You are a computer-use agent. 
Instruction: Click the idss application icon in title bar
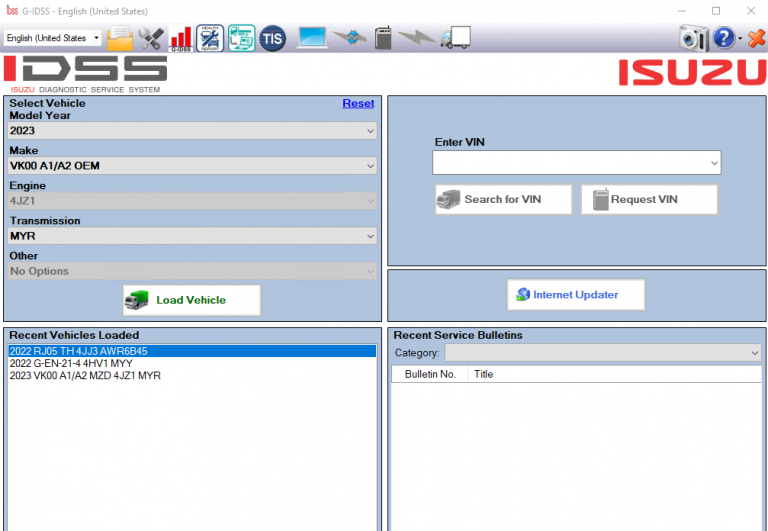click(x=12, y=11)
